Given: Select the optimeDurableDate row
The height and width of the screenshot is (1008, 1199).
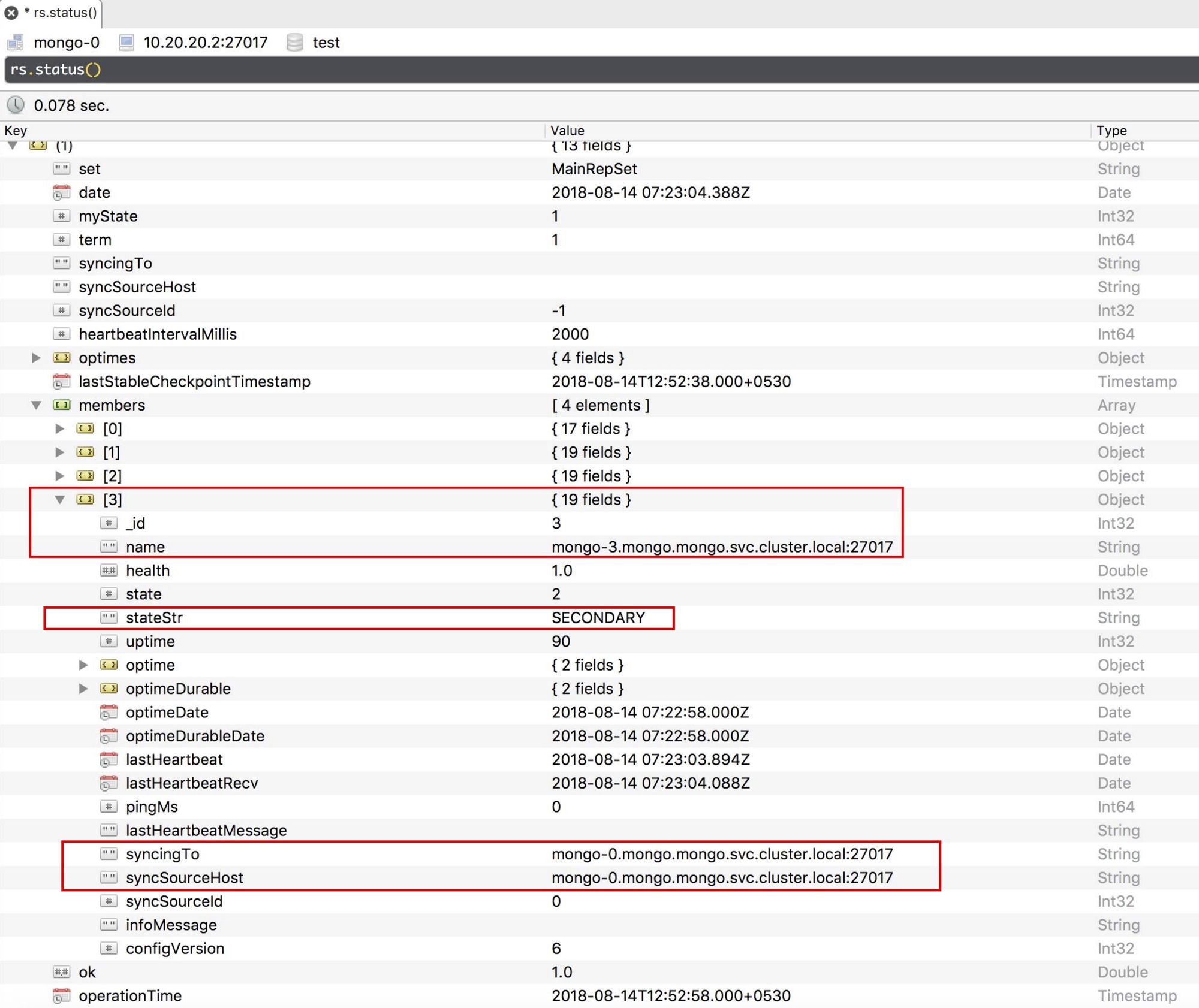Looking at the screenshot, I should click(599, 736).
